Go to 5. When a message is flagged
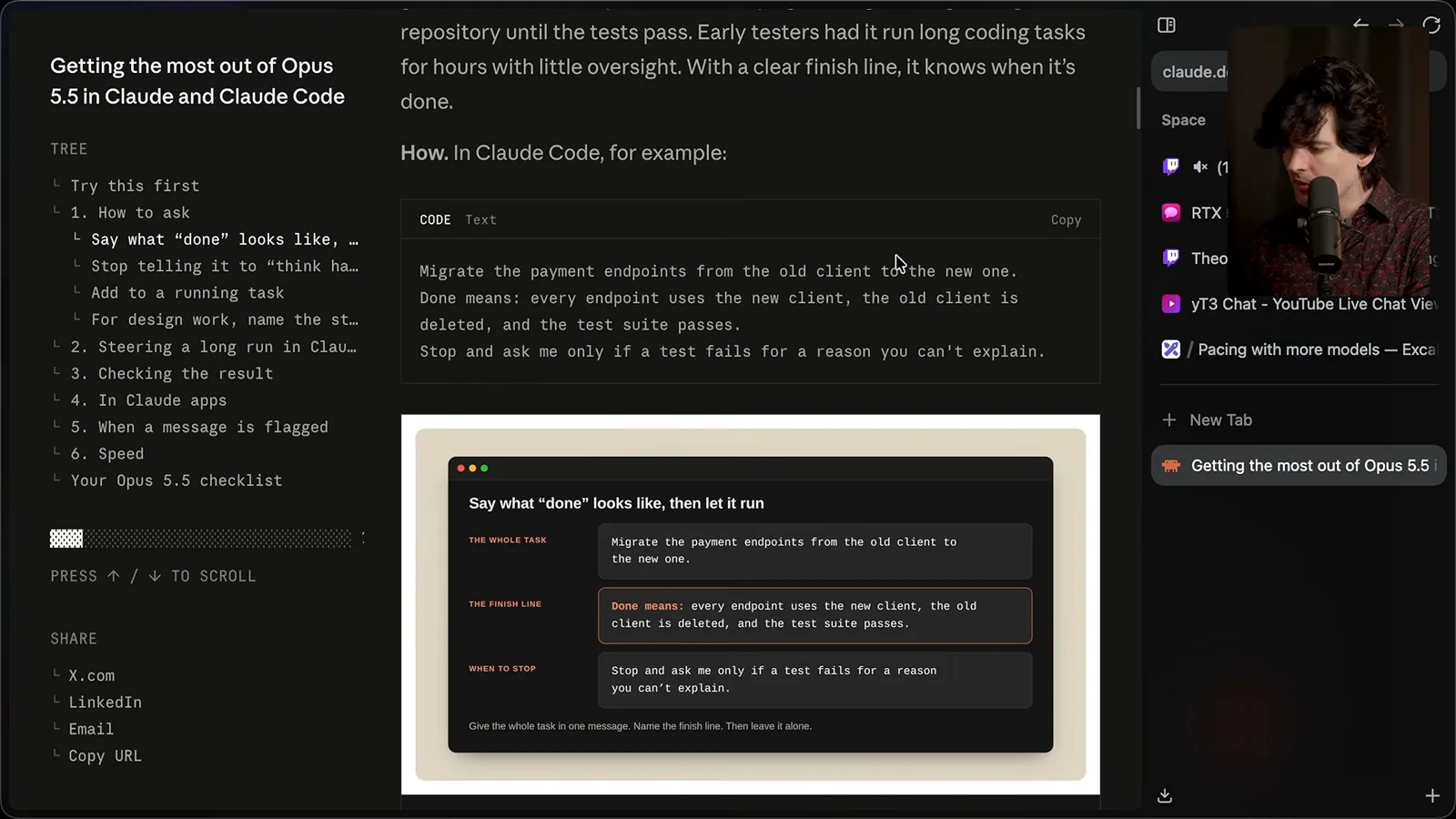 199,427
